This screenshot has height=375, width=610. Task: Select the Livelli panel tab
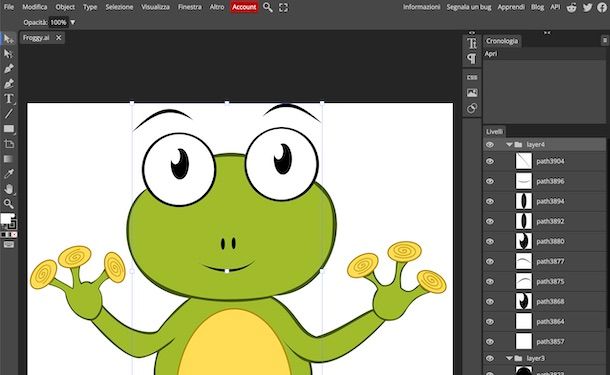pyautogui.click(x=494, y=131)
